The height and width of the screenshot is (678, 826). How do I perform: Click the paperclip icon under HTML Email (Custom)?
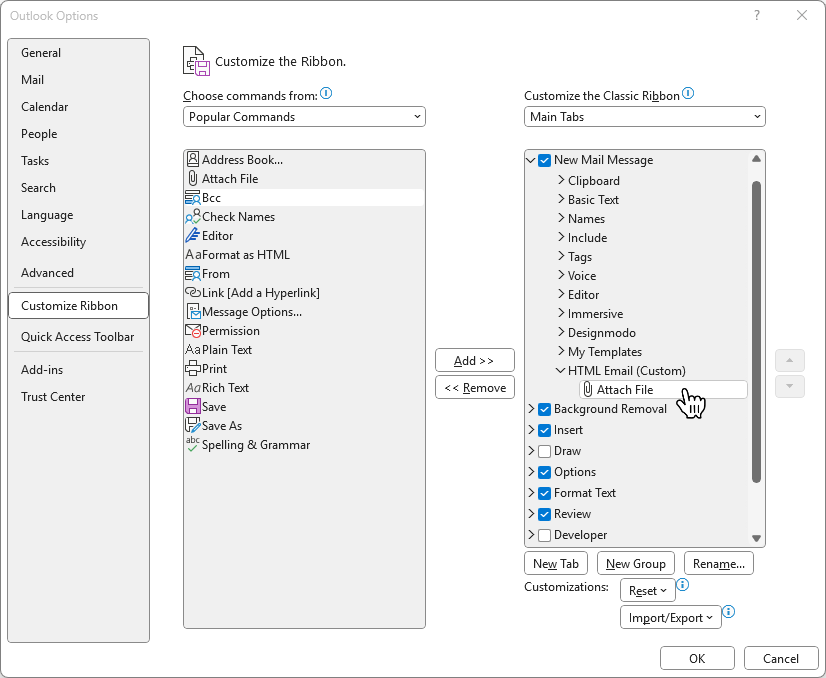click(588, 389)
